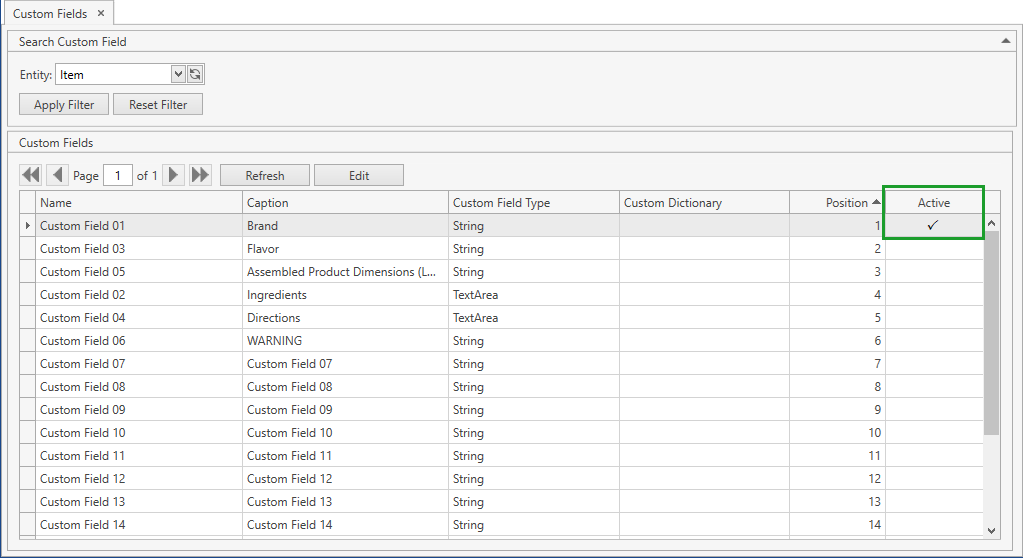Close the Custom Fields tab
The width and height of the screenshot is (1023, 558).
[100, 13]
